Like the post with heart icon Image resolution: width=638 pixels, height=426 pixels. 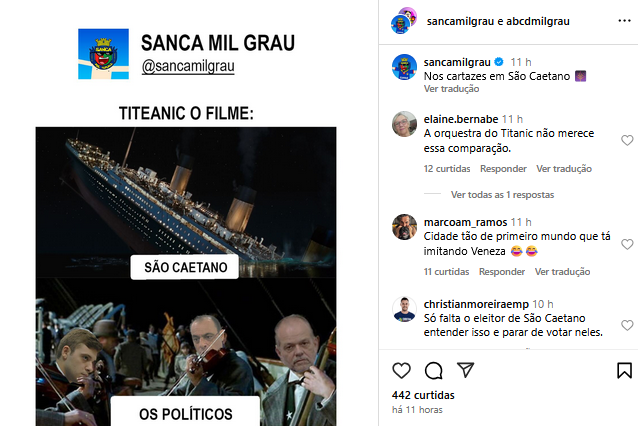pyautogui.click(x=401, y=370)
